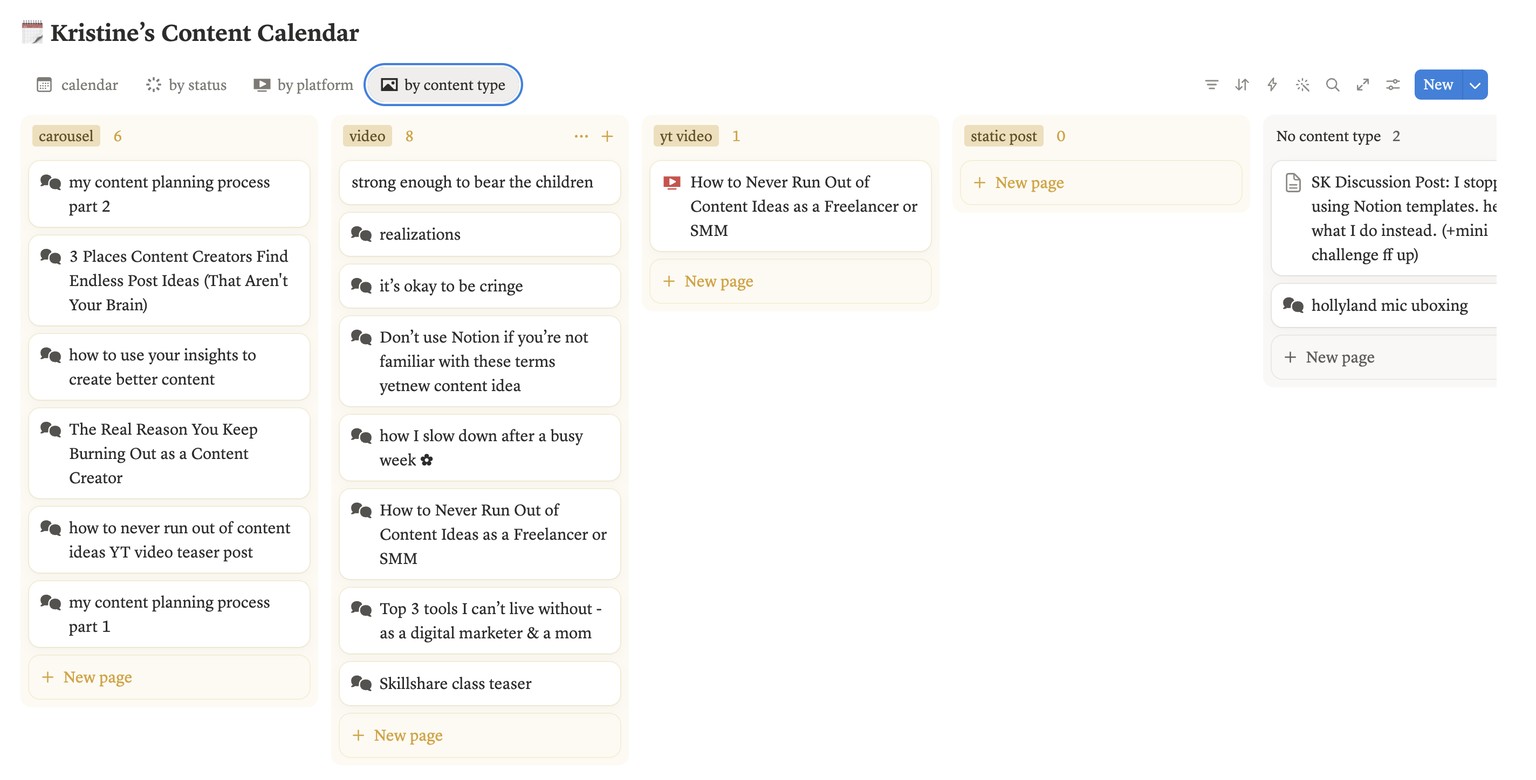Add New page in static post column
This screenshot has height=780, width=1536.
pos(1101,183)
